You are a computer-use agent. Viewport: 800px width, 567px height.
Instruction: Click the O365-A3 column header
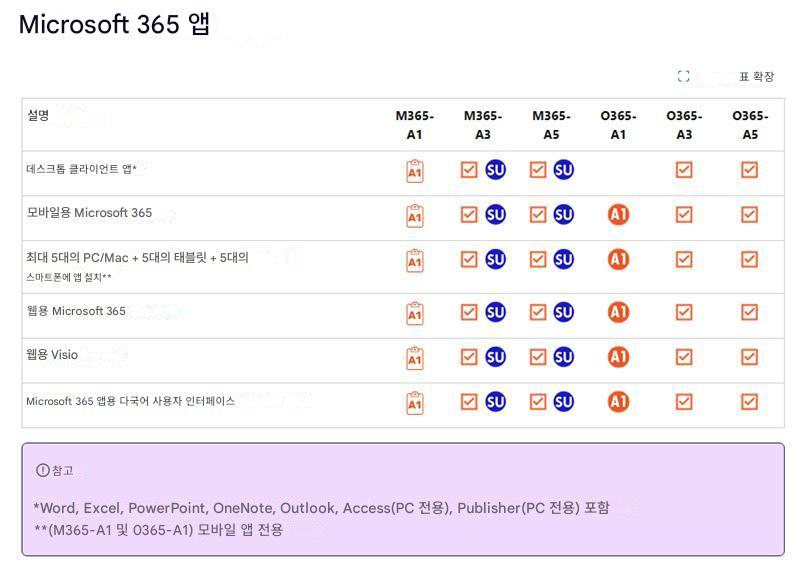[x=684, y=125]
